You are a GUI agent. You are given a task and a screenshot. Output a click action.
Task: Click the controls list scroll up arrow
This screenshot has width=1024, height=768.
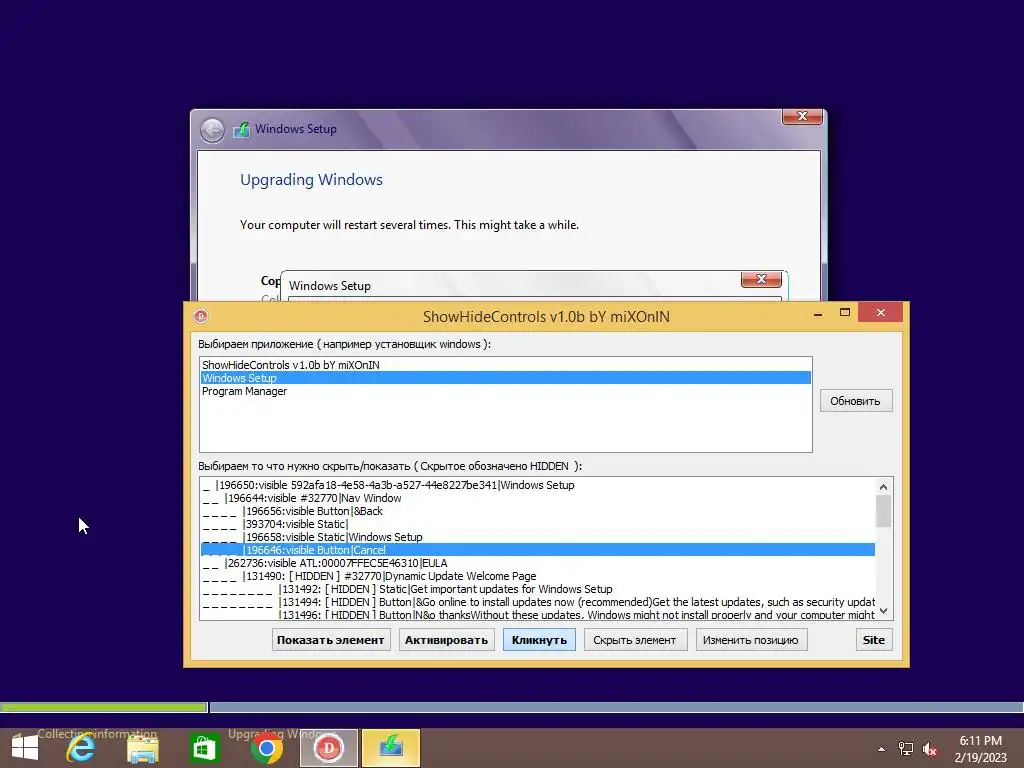click(884, 487)
